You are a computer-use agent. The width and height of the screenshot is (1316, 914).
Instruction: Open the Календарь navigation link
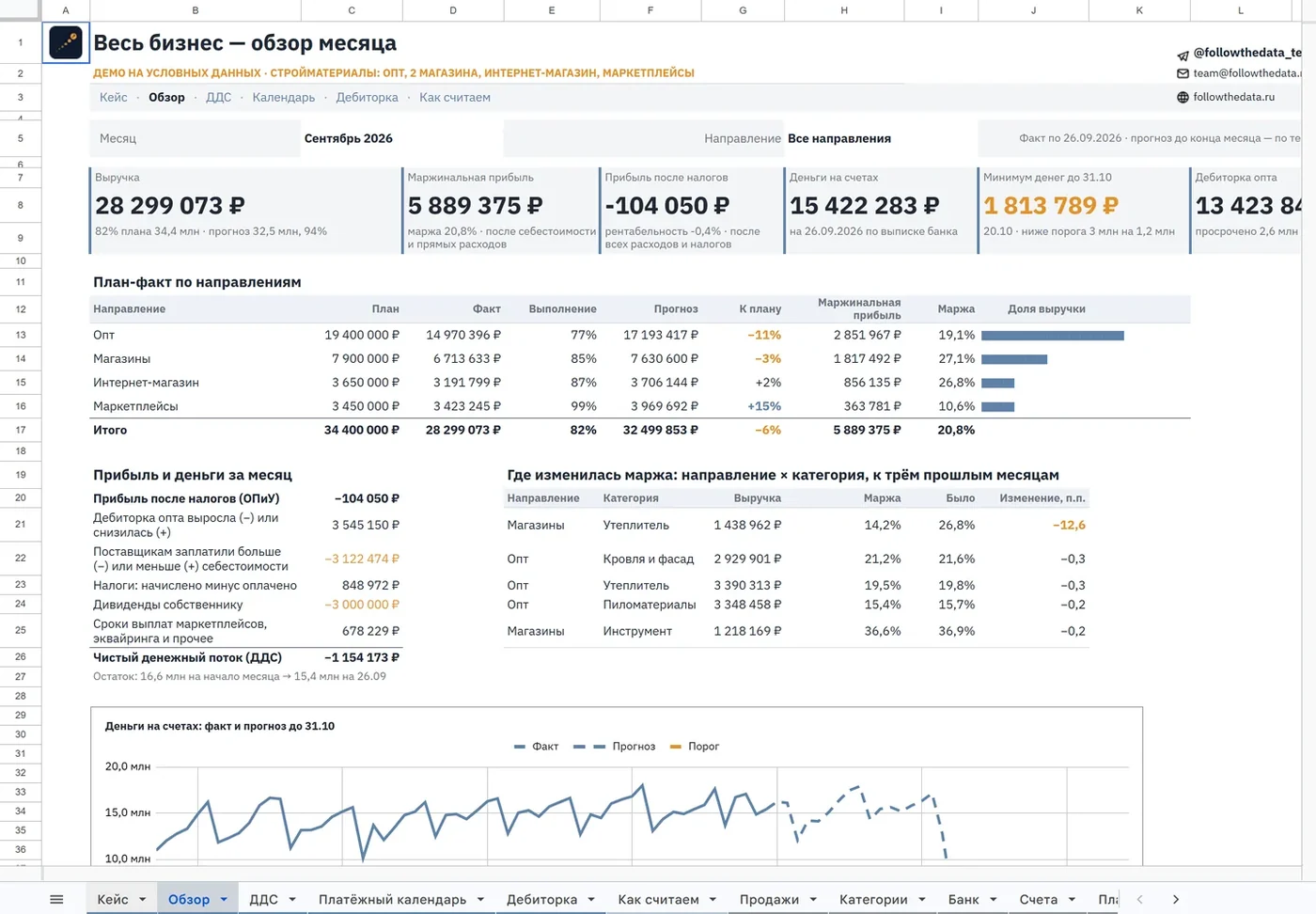click(284, 97)
